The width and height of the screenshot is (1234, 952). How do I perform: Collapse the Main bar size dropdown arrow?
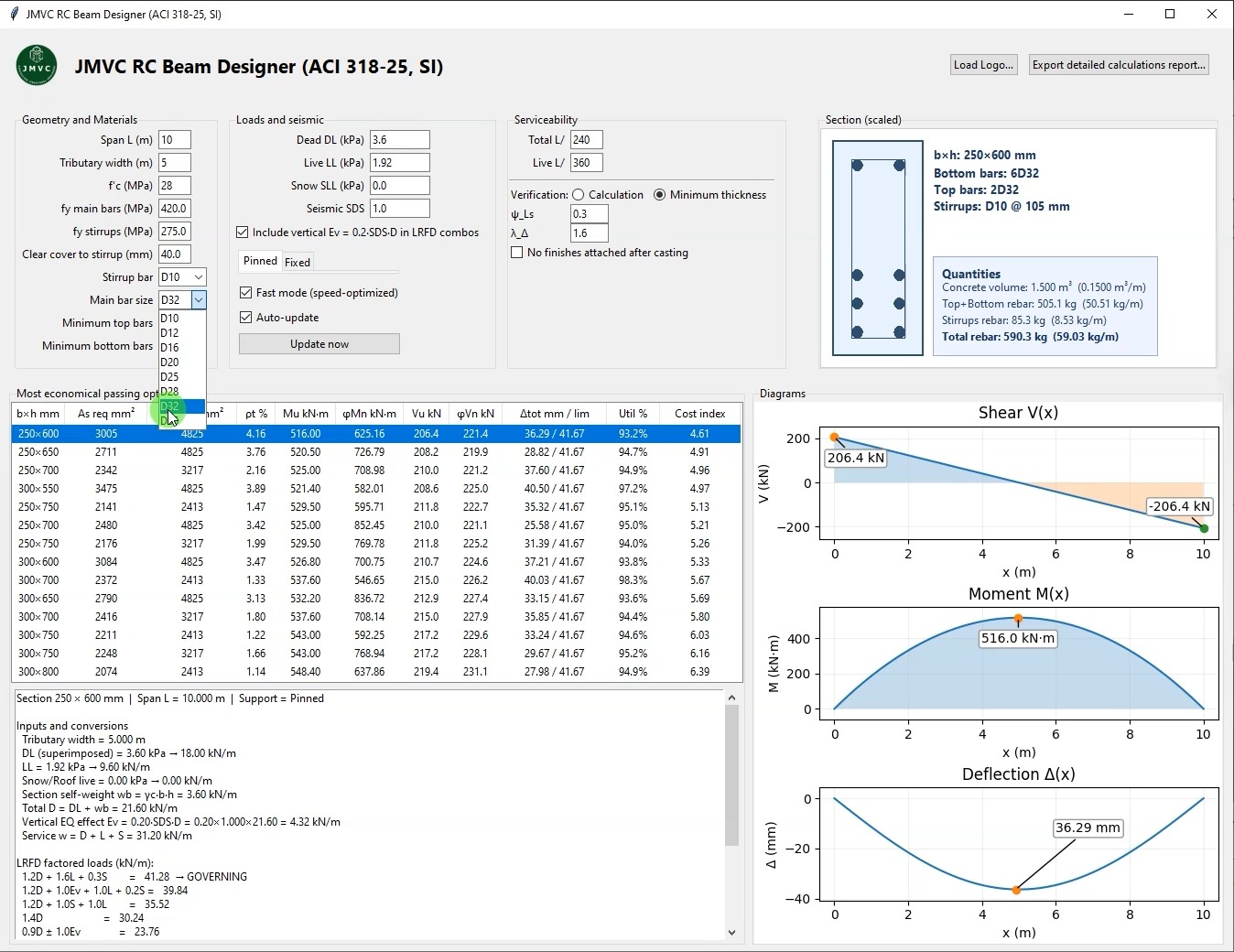tap(199, 300)
